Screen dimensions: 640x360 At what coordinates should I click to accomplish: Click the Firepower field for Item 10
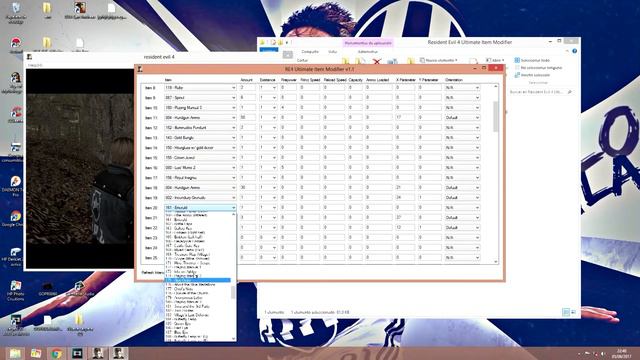click(288, 108)
